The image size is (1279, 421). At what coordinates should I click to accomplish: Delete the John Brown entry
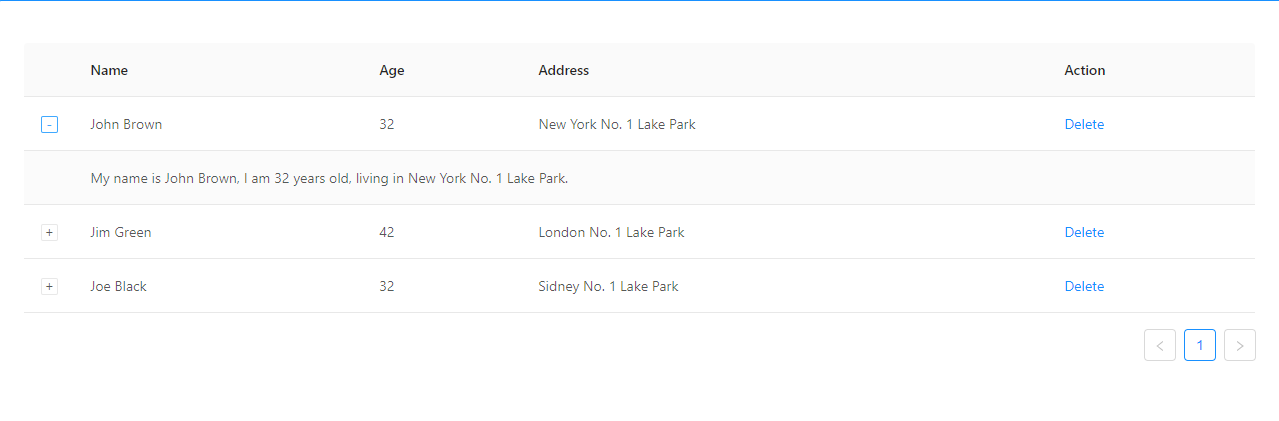pos(1084,125)
